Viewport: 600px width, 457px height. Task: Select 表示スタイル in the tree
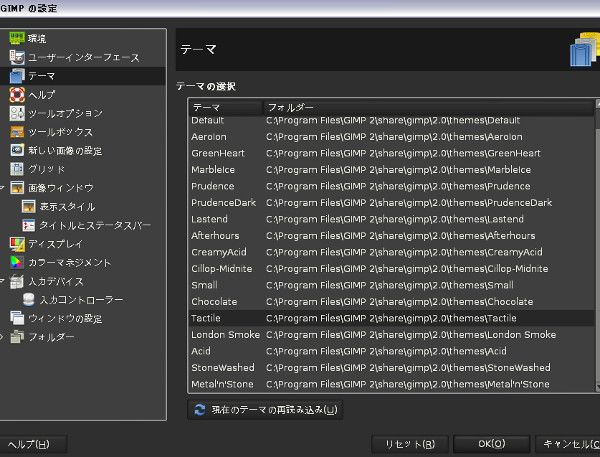[x=62, y=206]
